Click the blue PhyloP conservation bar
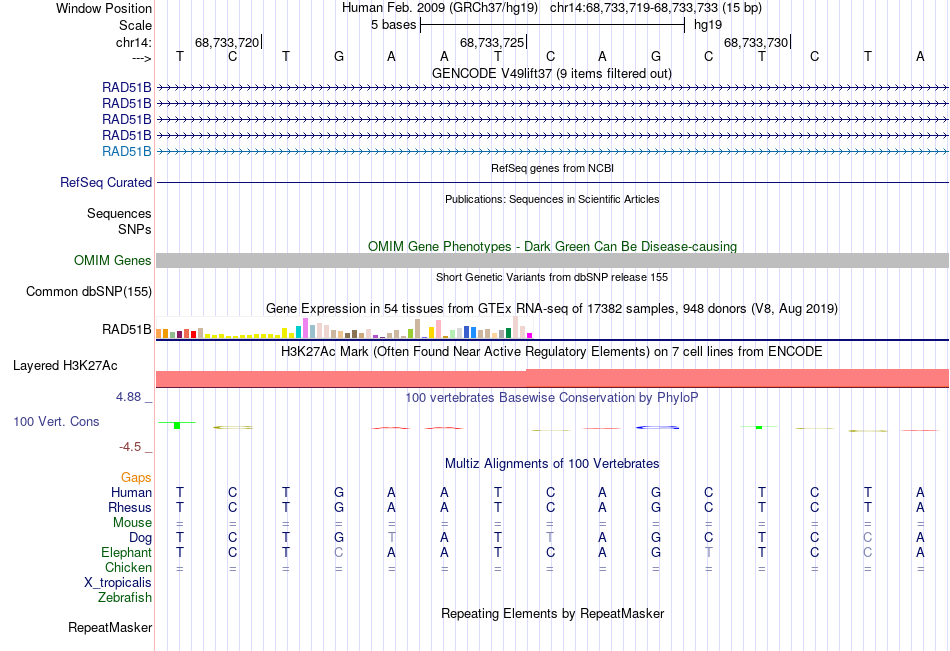950x651 pixels. pos(657,427)
